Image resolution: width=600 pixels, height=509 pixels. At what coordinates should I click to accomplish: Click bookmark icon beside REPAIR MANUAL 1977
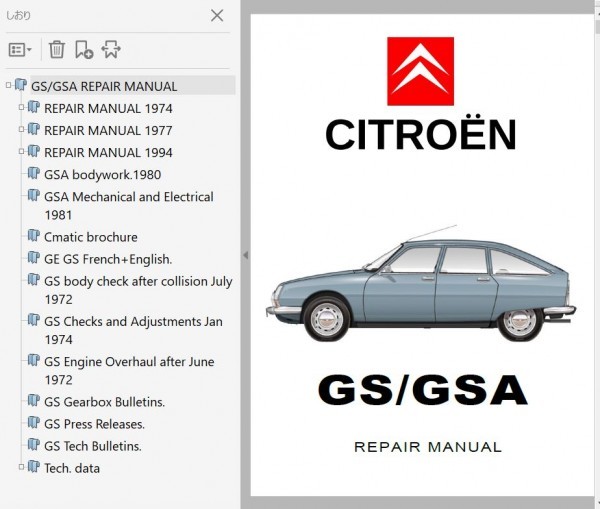click(34, 129)
